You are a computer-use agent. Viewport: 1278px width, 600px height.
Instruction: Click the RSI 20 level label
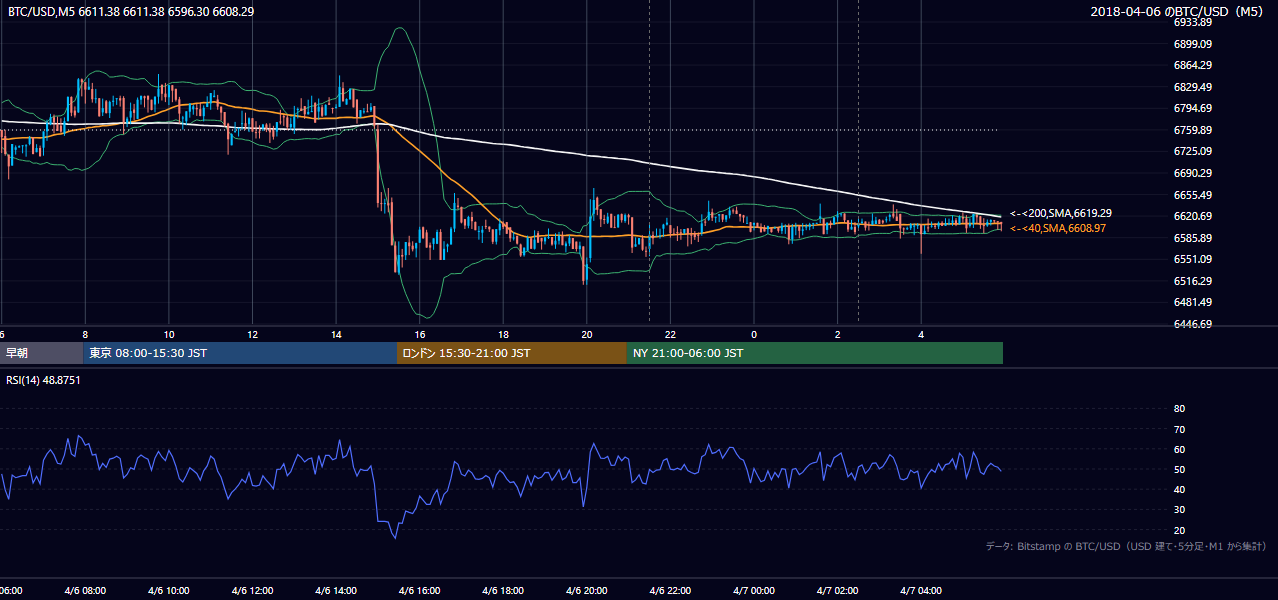click(1179, 530)
